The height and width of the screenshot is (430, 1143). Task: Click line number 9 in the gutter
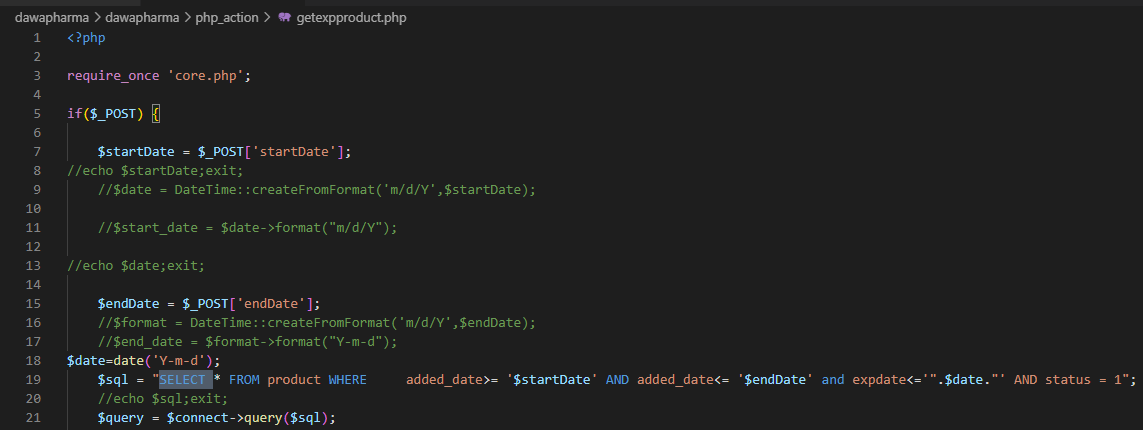coord(37,189)
